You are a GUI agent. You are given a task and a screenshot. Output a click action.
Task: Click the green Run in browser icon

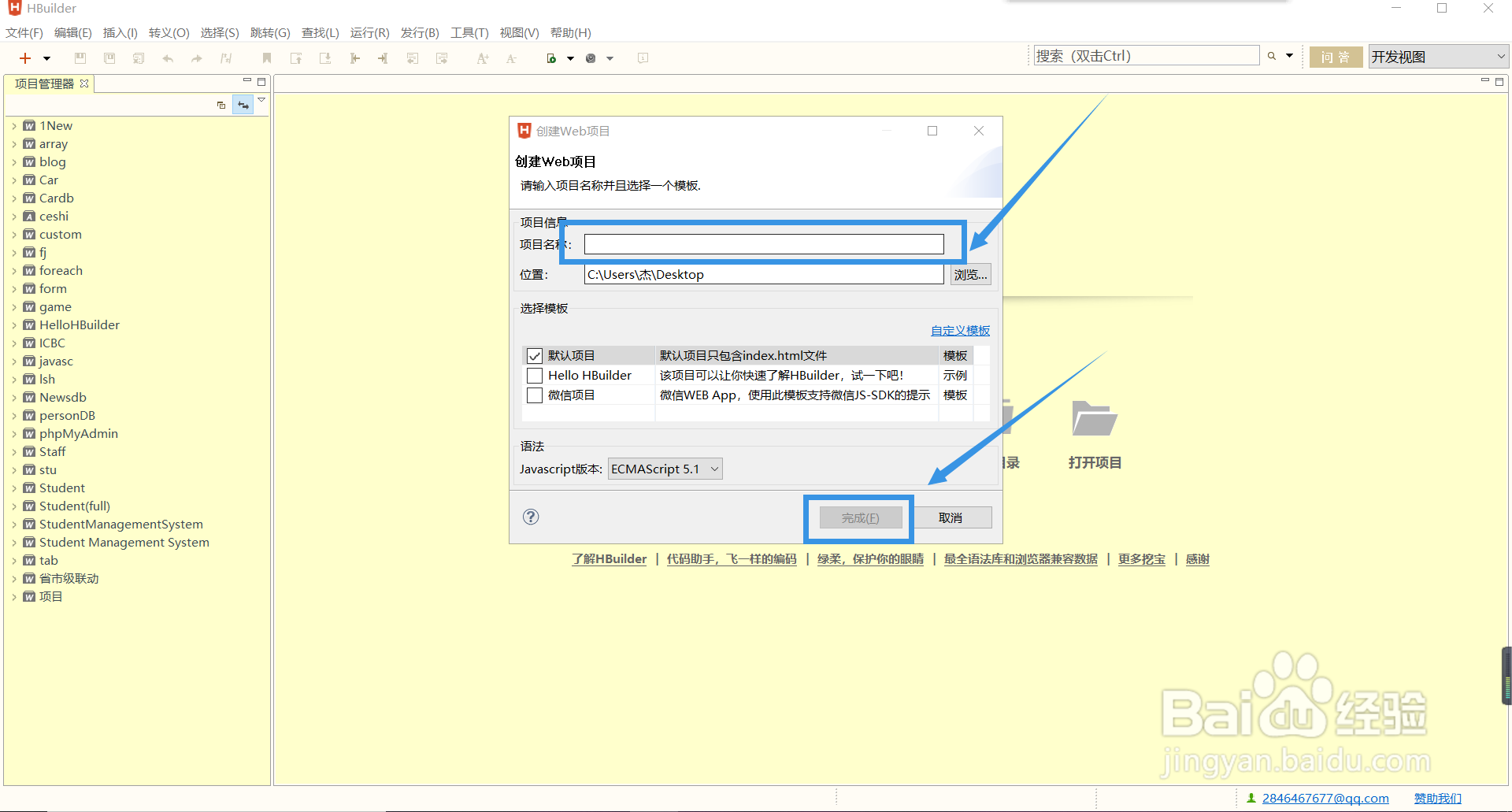[552, 58]
